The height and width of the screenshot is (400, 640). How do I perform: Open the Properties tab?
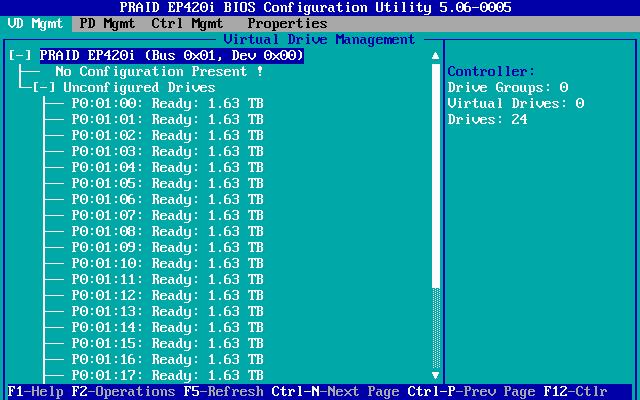click(x=287, y=24)
